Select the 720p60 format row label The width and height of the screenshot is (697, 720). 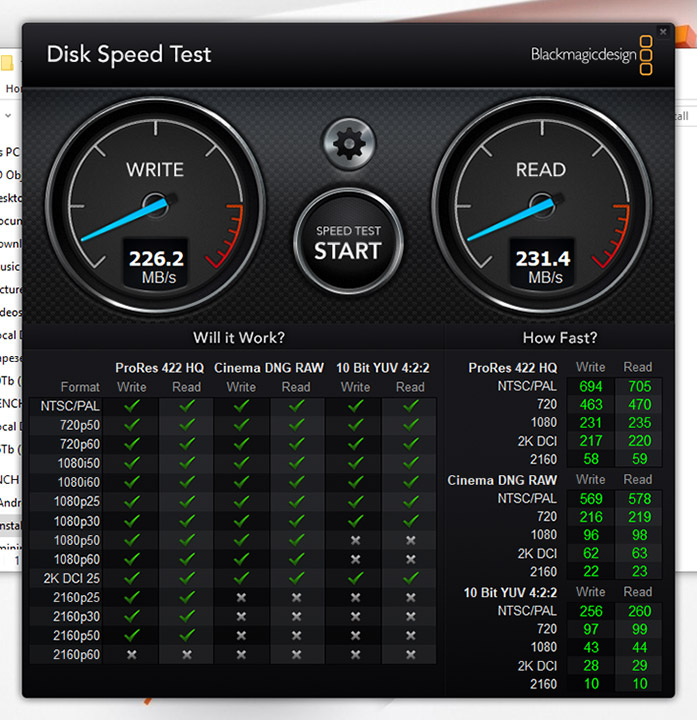coord(79,444)
